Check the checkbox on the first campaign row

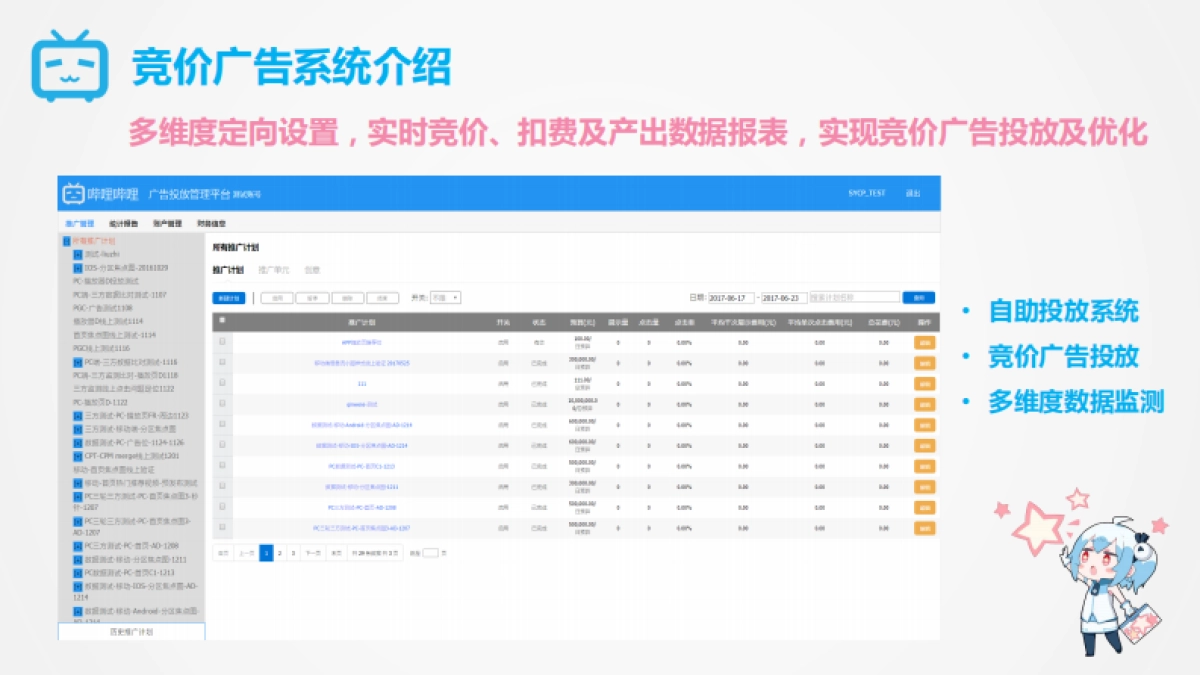tap(219, 339)
